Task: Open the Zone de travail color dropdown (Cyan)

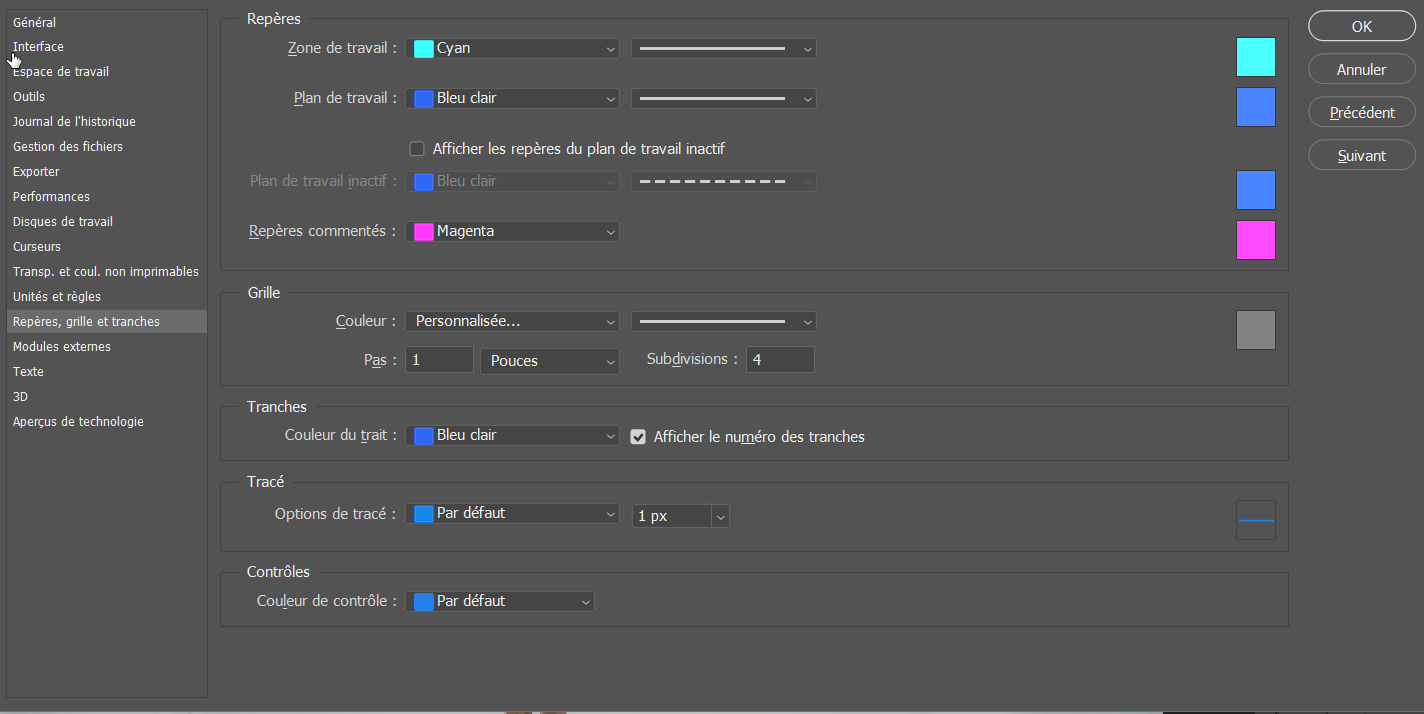Action: point(512,48)
